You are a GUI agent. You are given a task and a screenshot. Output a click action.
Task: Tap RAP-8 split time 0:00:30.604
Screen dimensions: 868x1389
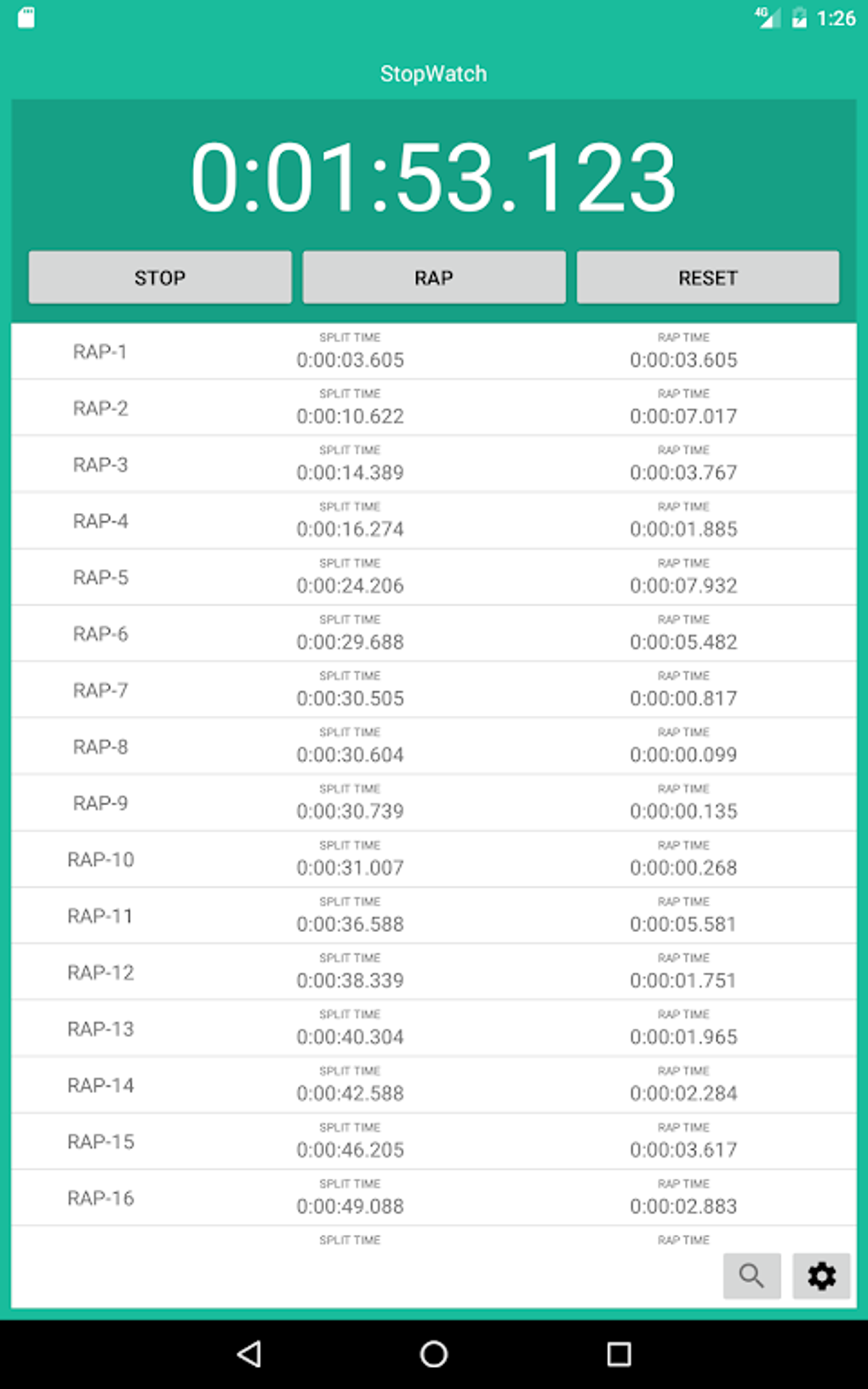click(x=350, y=754)
